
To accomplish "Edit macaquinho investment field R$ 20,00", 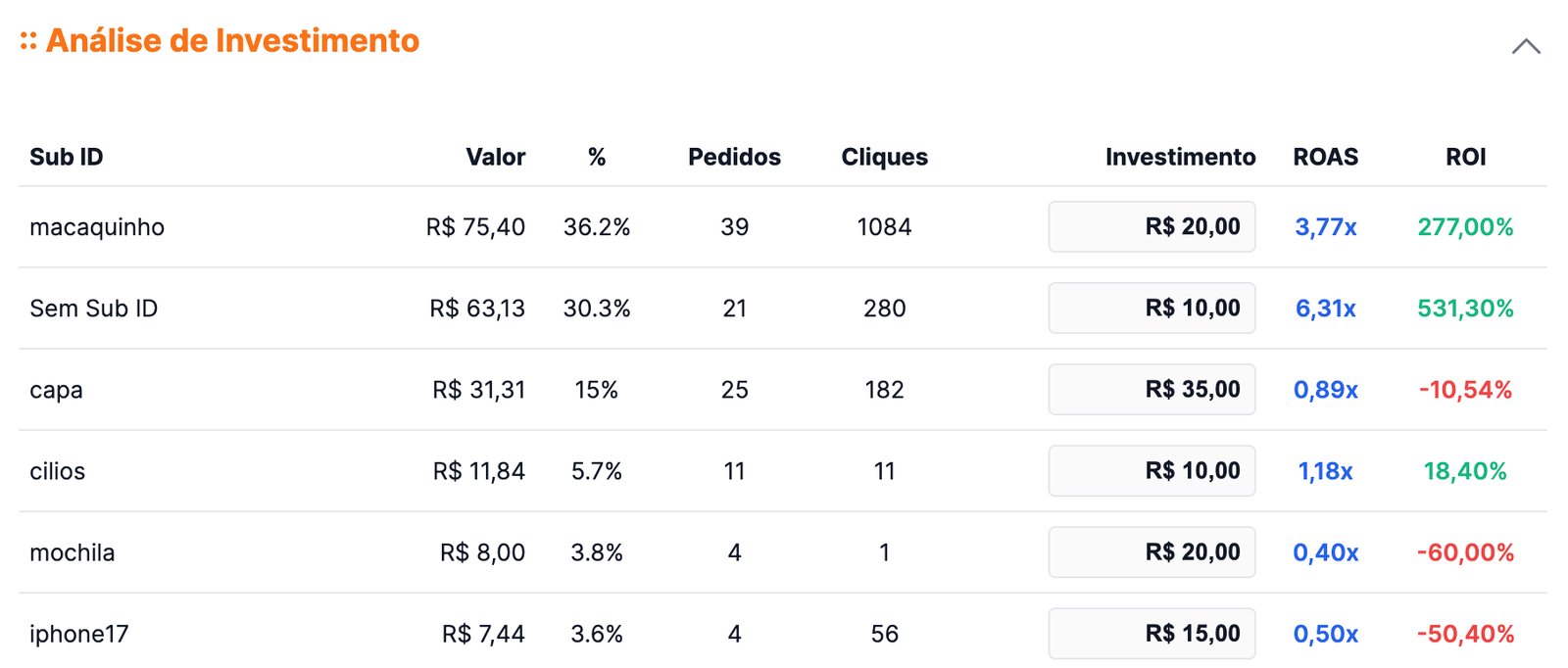I will [1151, 227].
